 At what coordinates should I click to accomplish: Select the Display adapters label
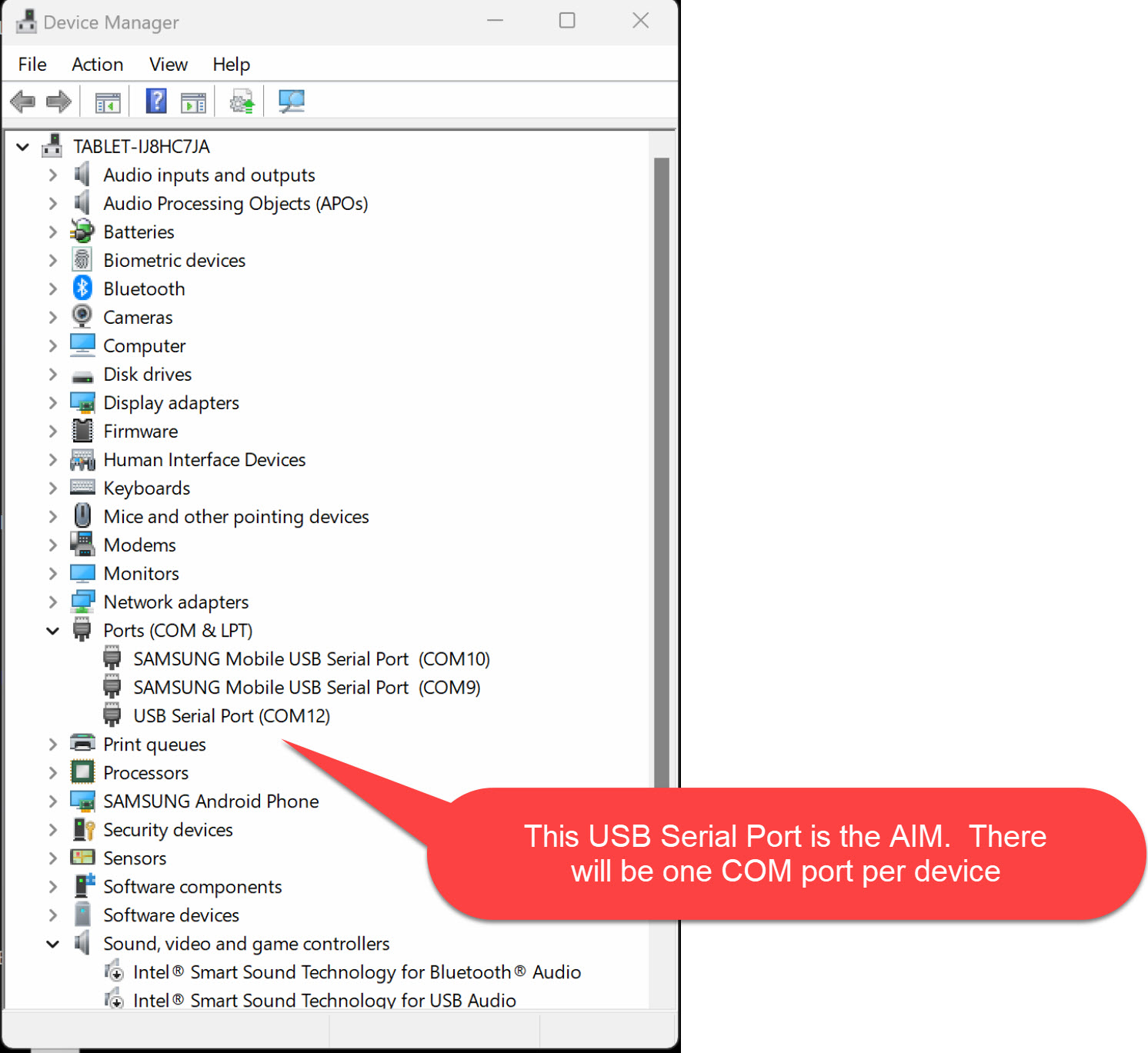(172, 402)
